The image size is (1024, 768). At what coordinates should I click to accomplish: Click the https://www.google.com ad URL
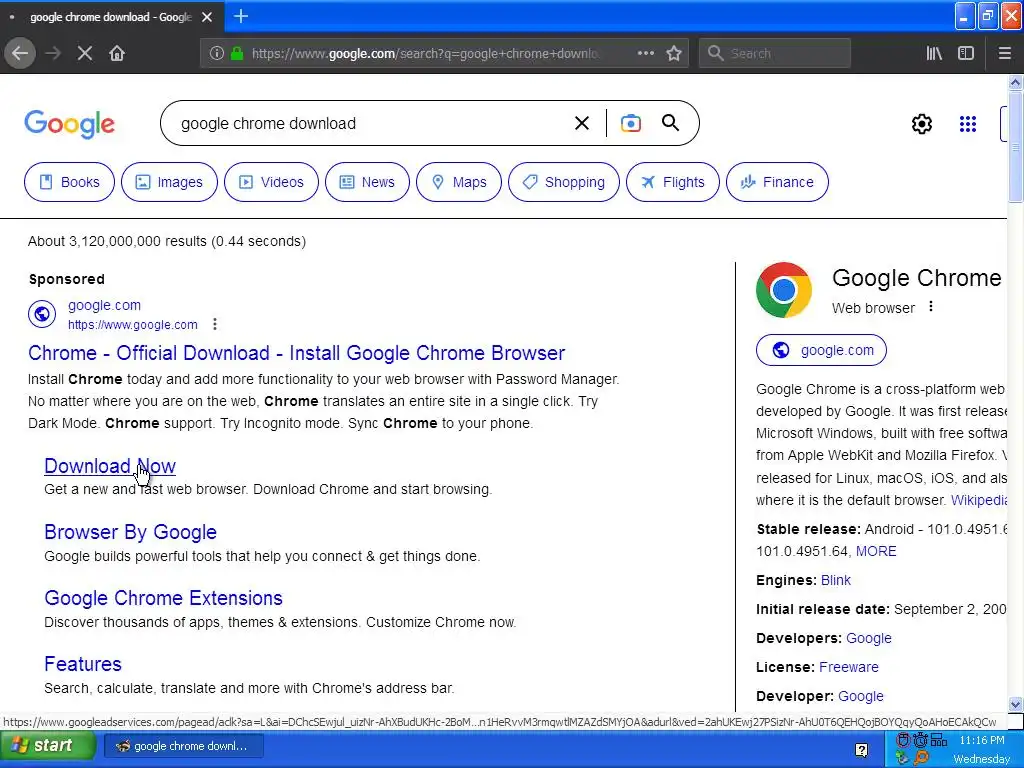click(133, 325)
